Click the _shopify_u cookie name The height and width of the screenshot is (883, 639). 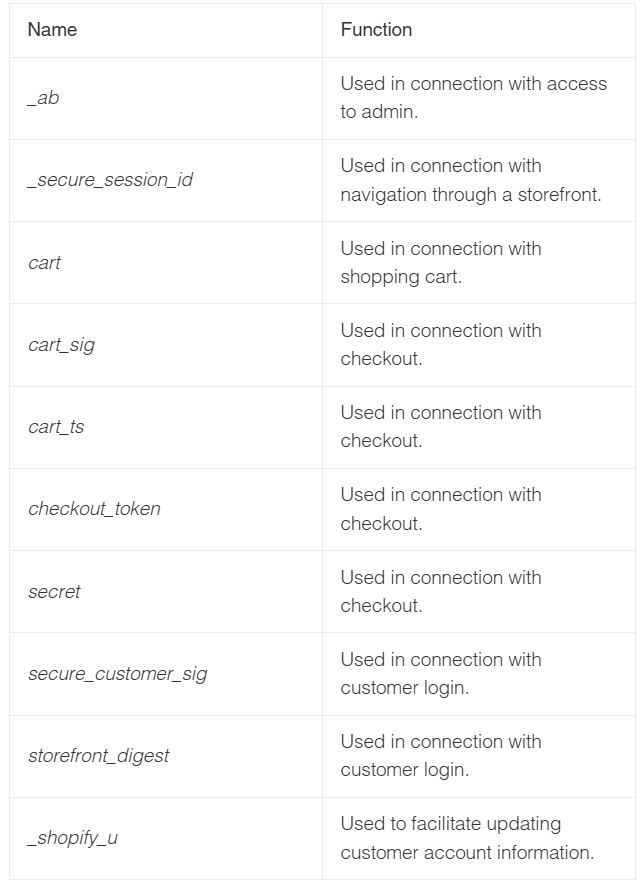[x=73, y=839]
